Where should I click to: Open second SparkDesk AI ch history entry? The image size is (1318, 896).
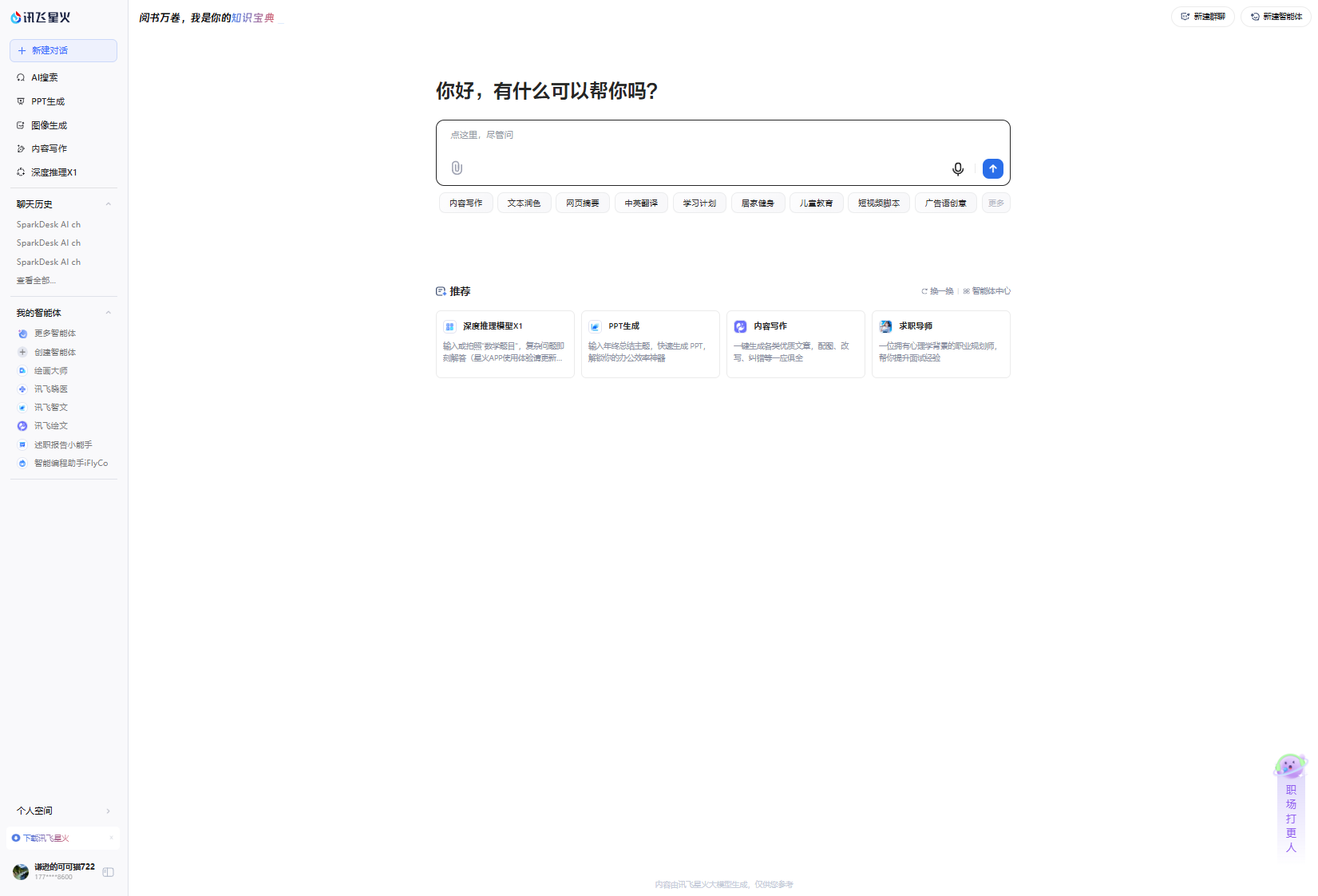[49, 243]
